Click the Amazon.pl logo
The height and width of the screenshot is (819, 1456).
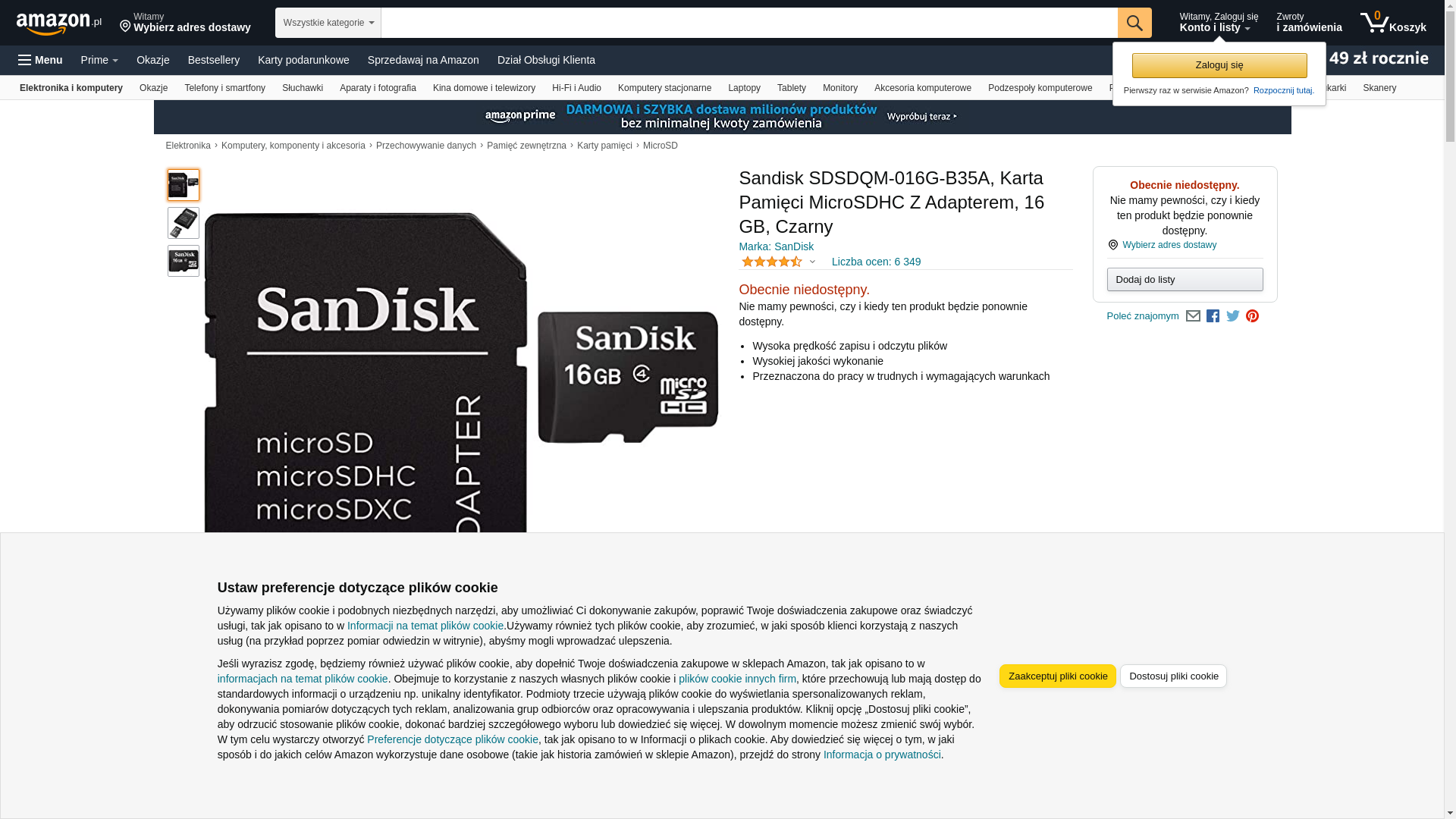(59, 23)
